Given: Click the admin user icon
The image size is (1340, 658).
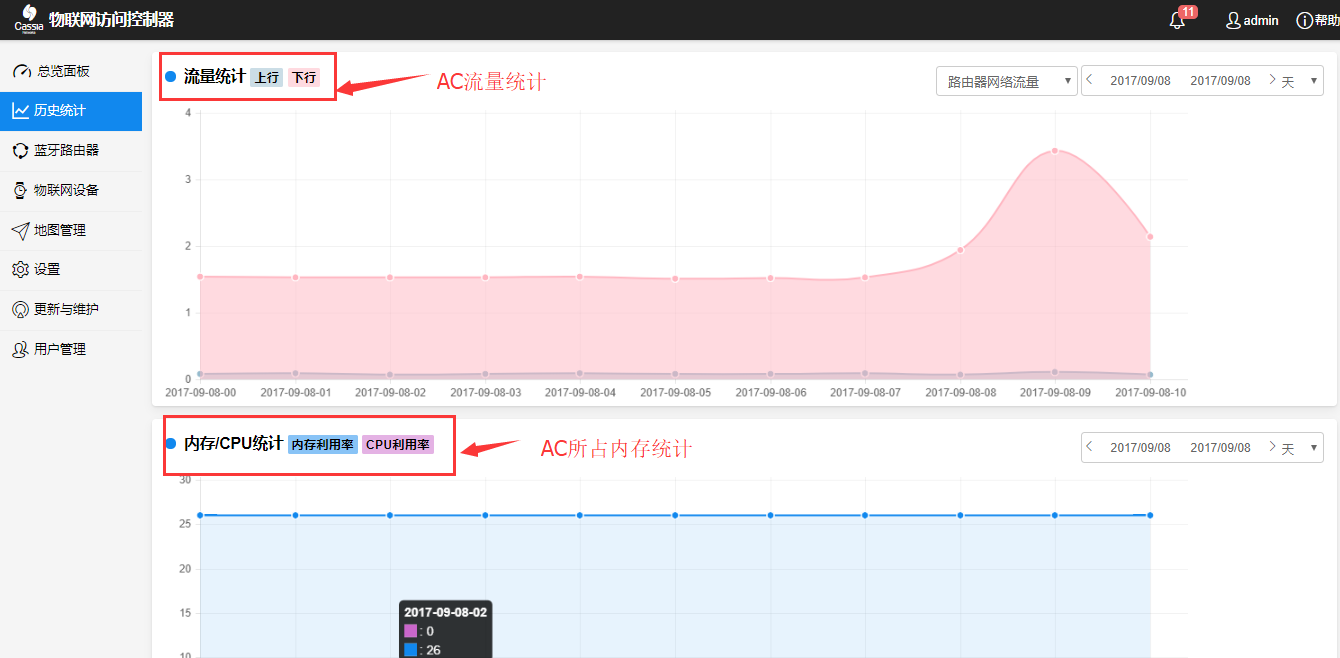Looking at the screenshot, I should 1233,21.
